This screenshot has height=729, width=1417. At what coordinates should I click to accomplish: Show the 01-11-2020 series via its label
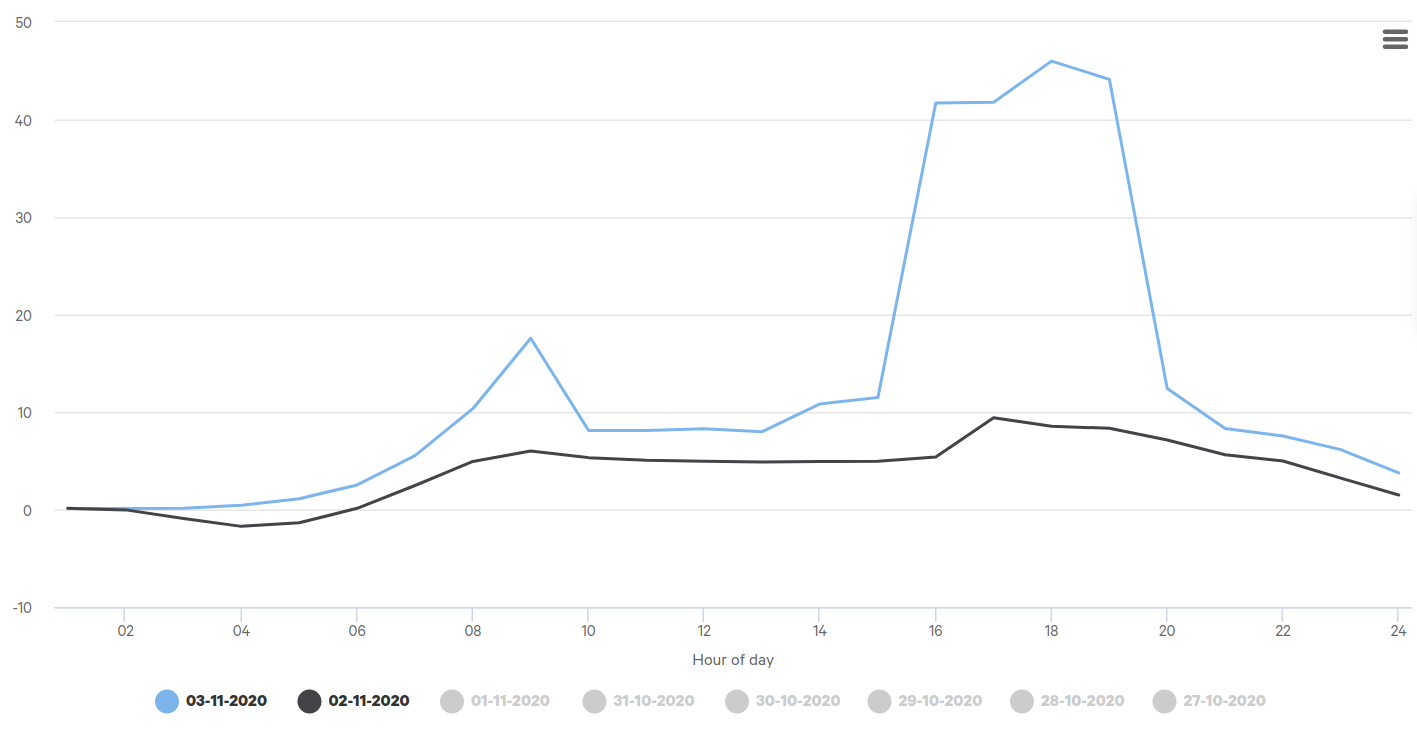[x=510, y=701]
